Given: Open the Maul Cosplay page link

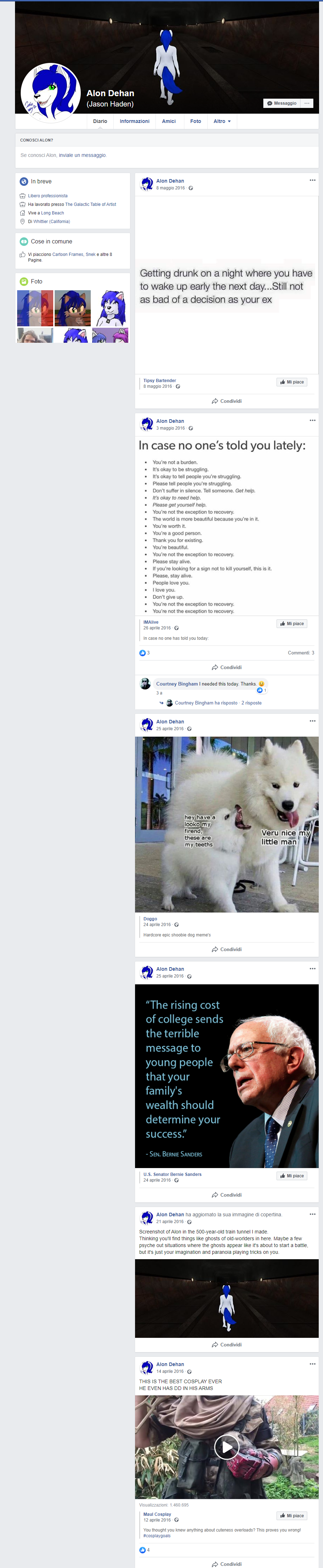Looking at the screenshot, I should click(x=157, y=1514).
